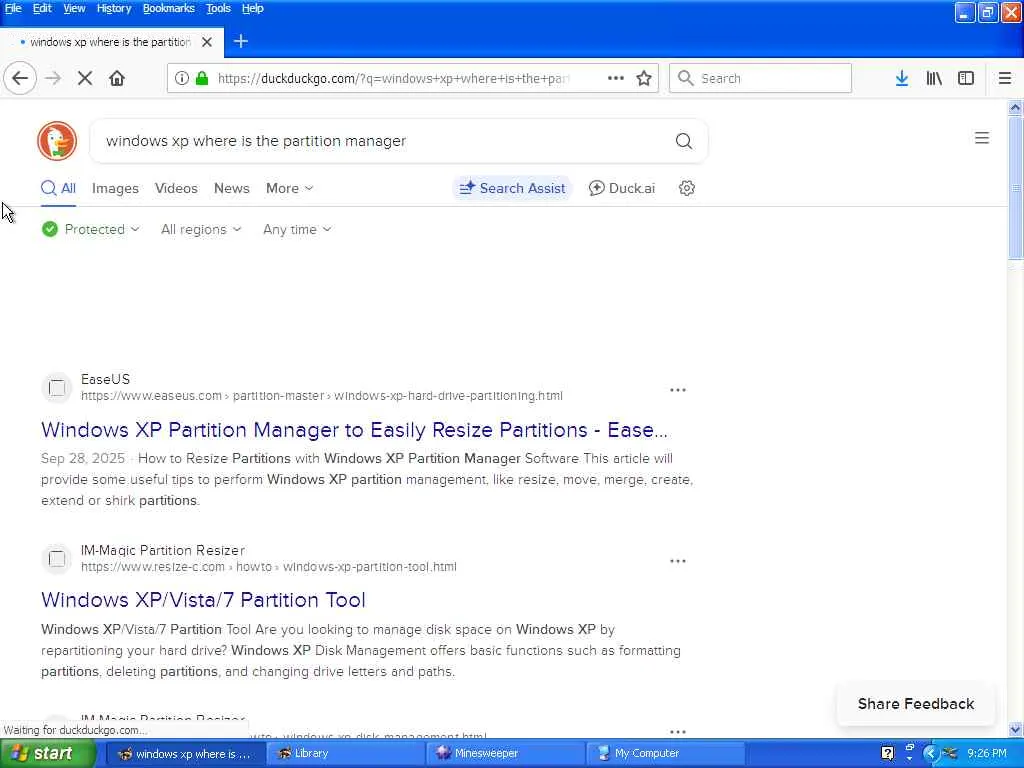Open the File menu
This screenshot has height=768, width=1024.
[13, 8]
